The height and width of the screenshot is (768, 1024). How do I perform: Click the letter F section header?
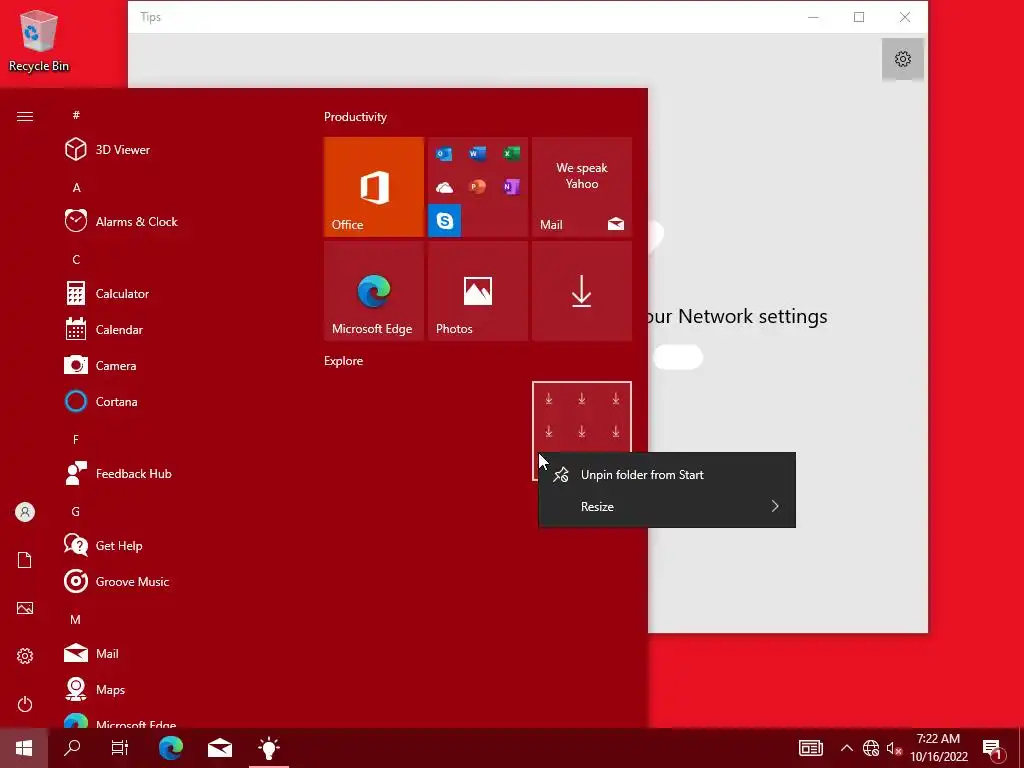coord(76,440)
